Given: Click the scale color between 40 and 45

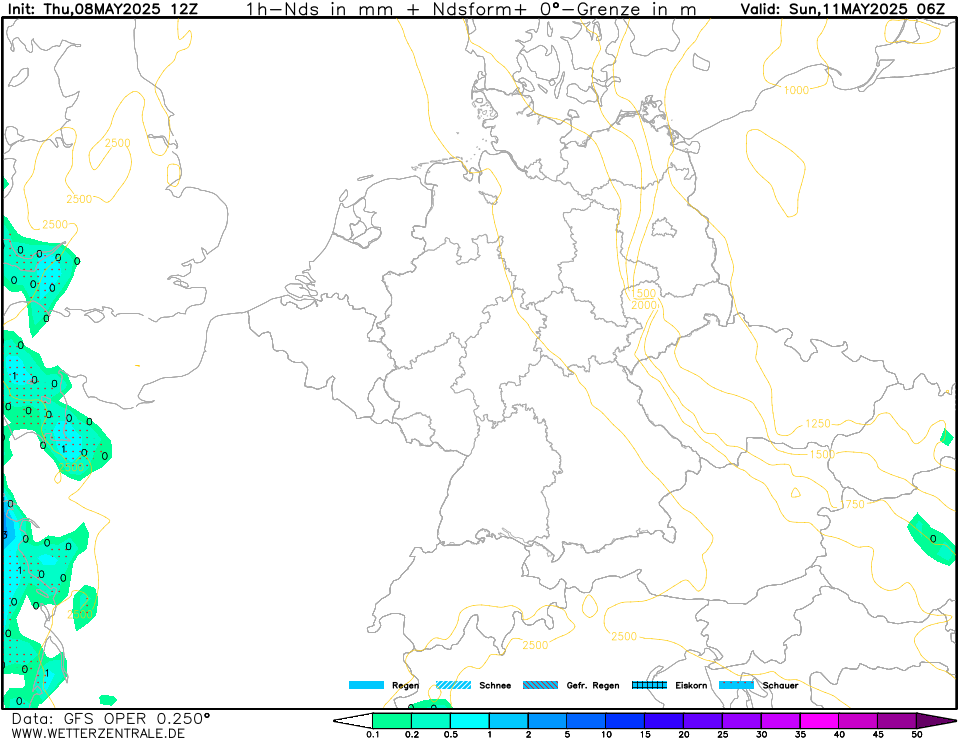Looking at the screenshot, I should (x=858, y=720).
